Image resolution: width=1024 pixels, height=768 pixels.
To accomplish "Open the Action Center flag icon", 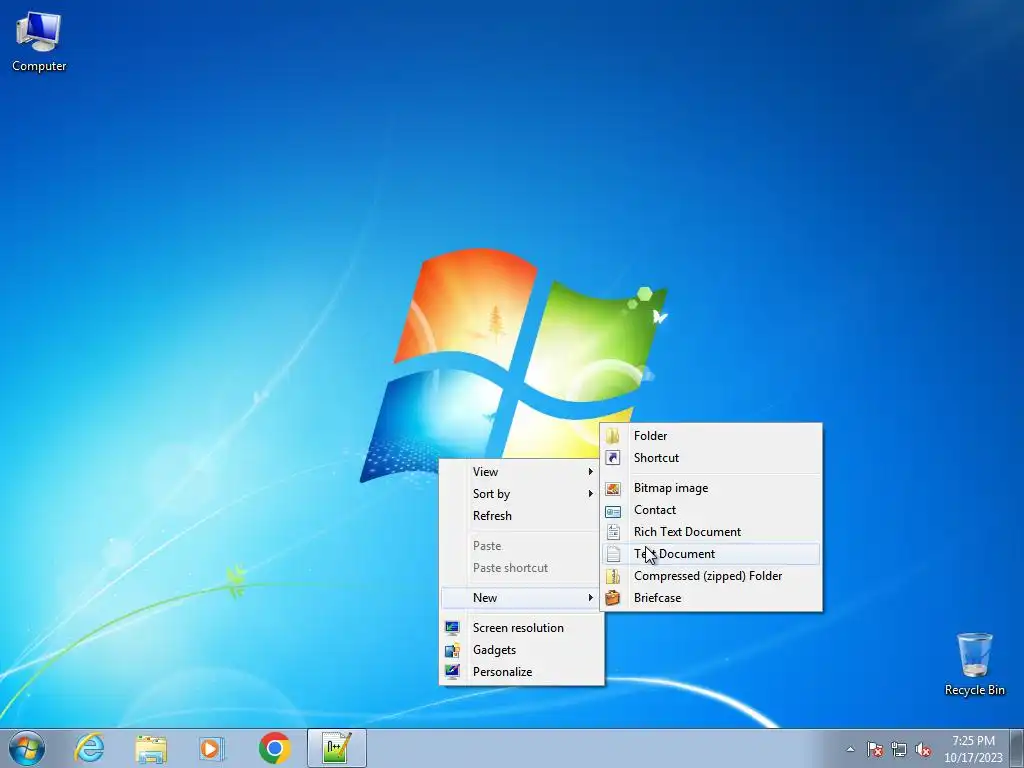I will point(875,749).
